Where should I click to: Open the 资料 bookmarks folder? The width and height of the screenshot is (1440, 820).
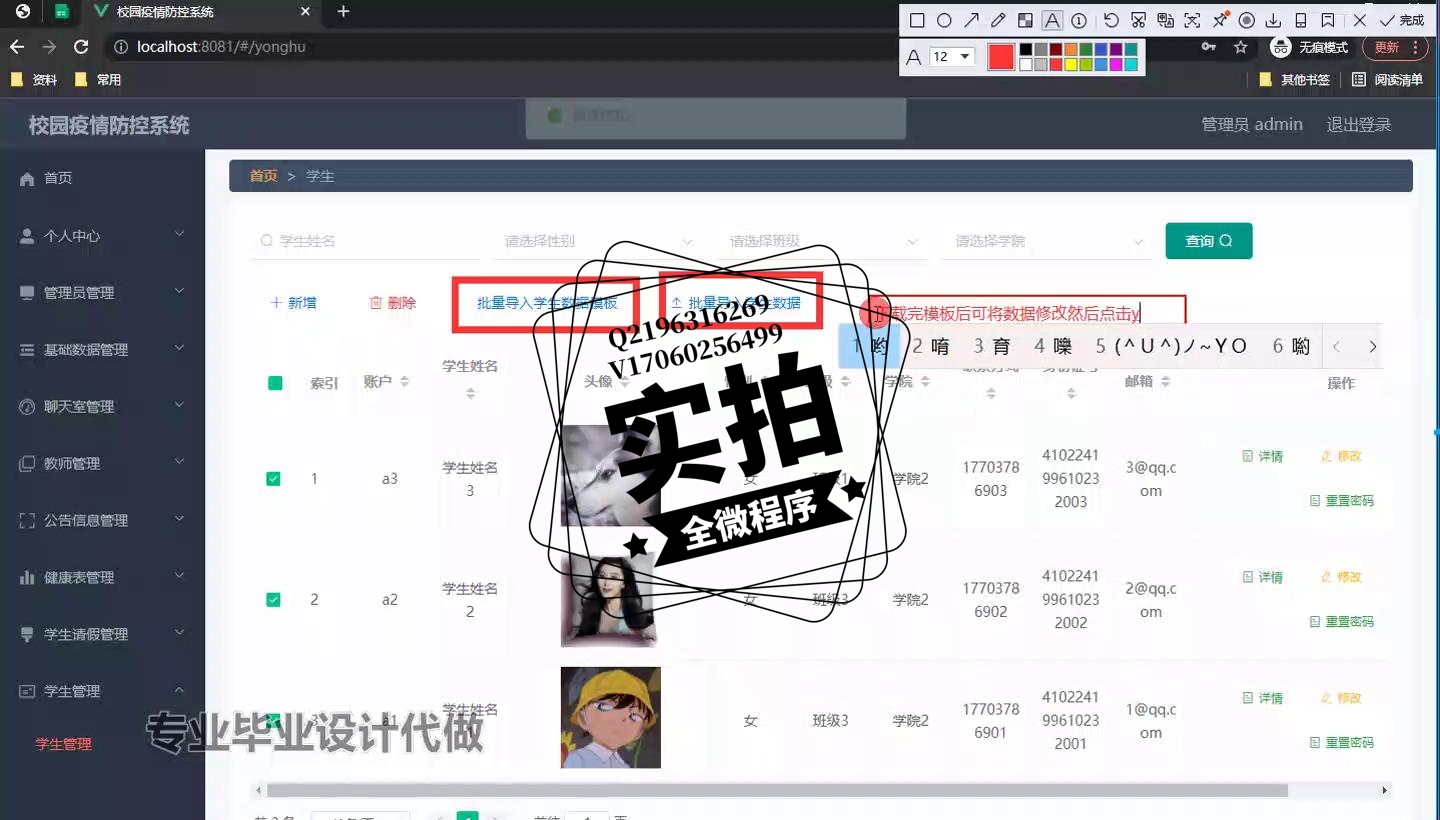click(x=34, y=80)
